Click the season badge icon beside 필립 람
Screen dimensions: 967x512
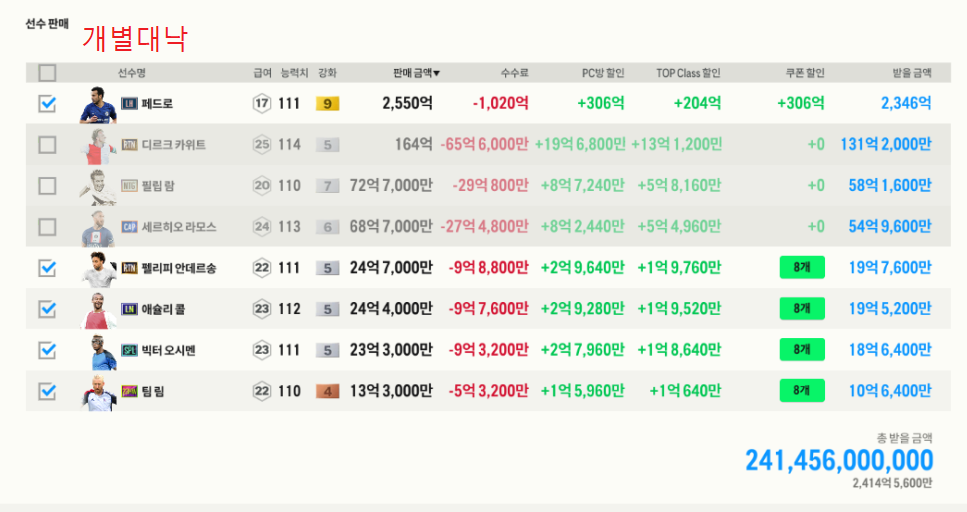pos(129,186)
